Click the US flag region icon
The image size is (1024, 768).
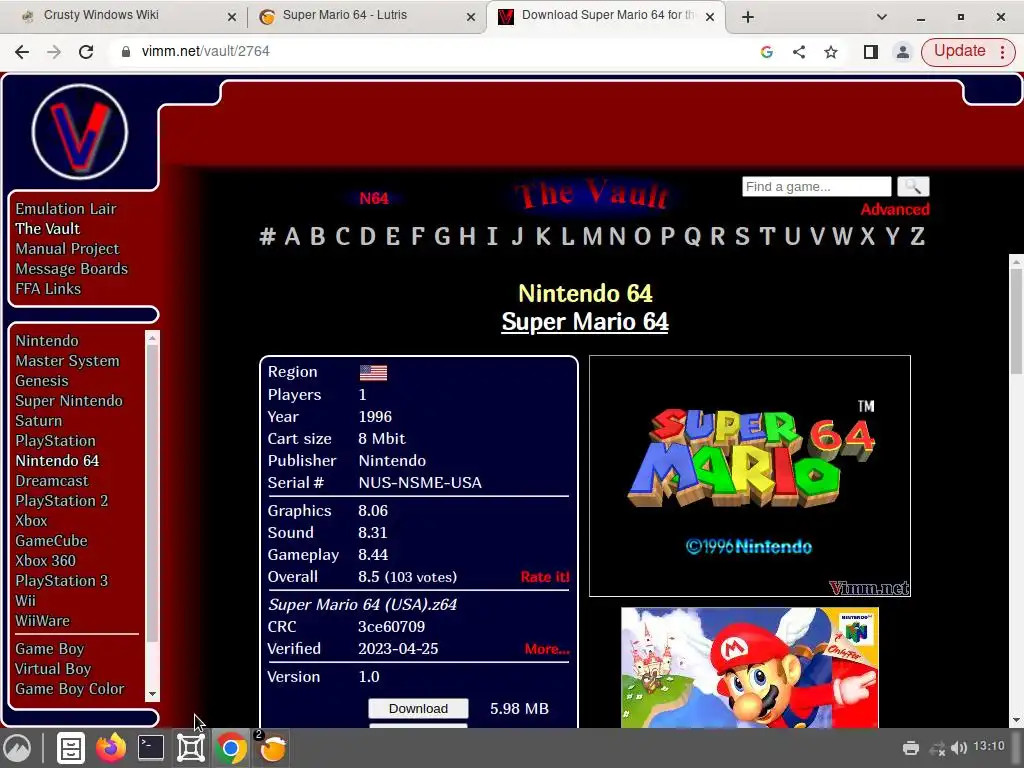click(x=374, y=373)
